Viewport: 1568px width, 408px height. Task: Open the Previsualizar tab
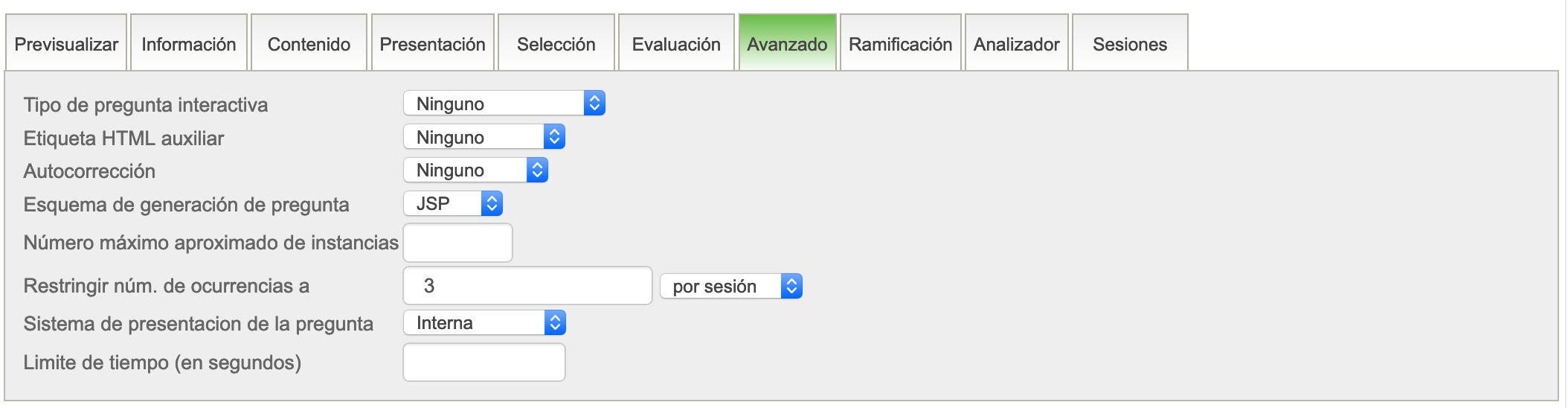66,44
